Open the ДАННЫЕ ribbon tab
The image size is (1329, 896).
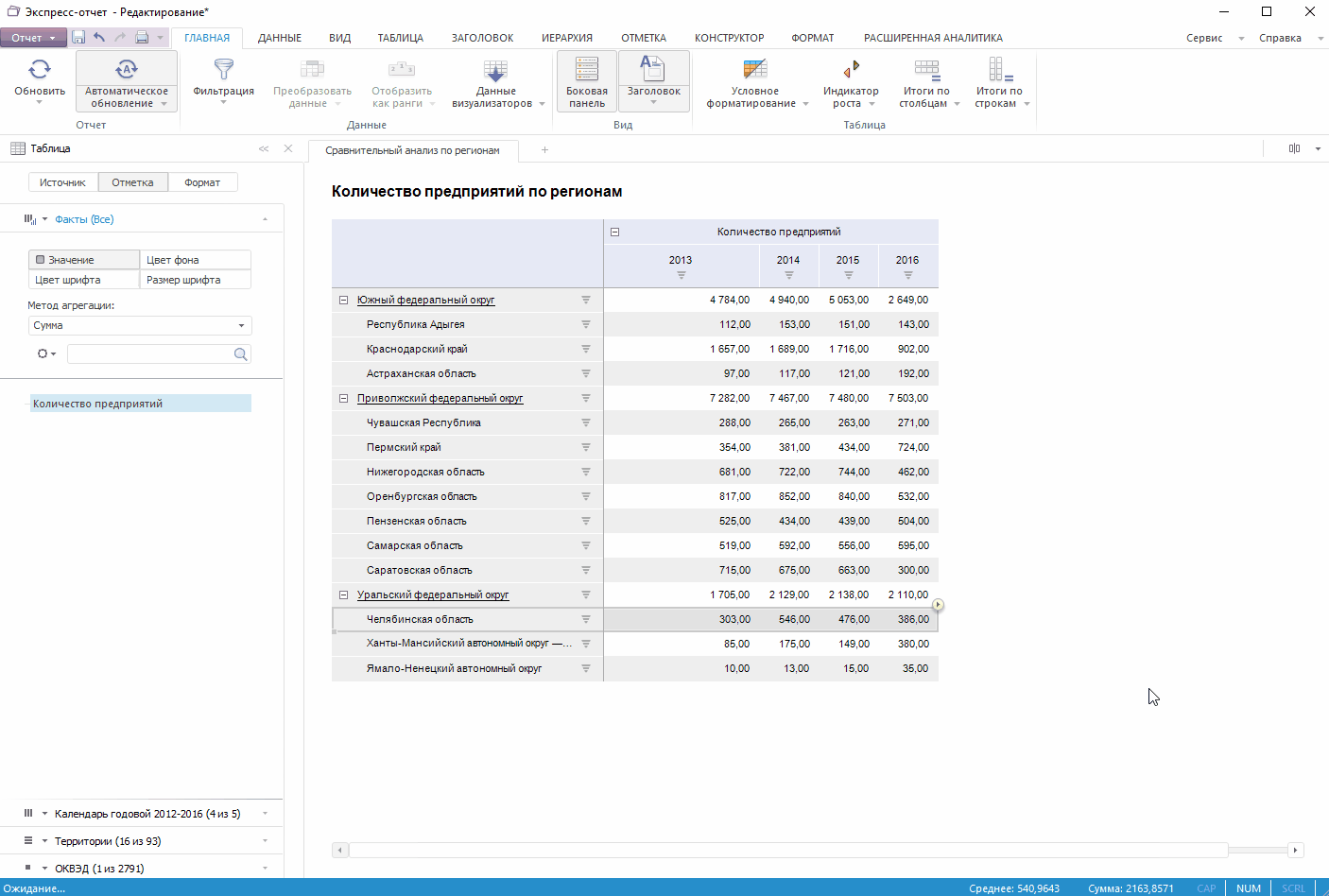(x=280, y=38)
